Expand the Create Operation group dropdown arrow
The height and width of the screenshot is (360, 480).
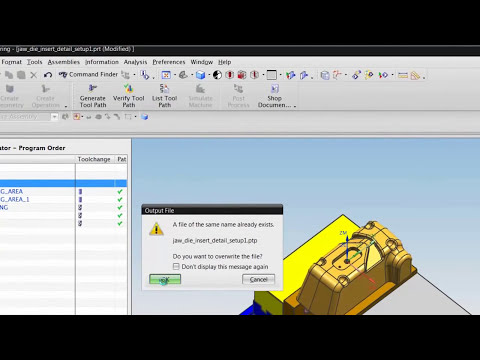coord(66,106)
